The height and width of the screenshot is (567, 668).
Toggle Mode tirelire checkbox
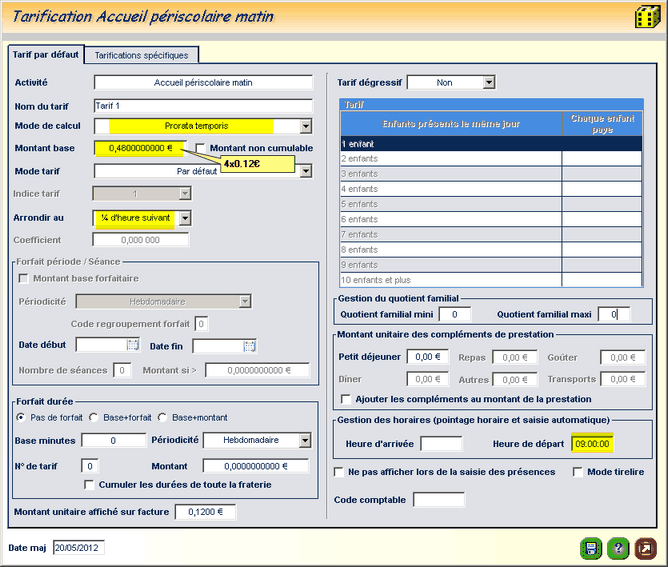point(579,471)
